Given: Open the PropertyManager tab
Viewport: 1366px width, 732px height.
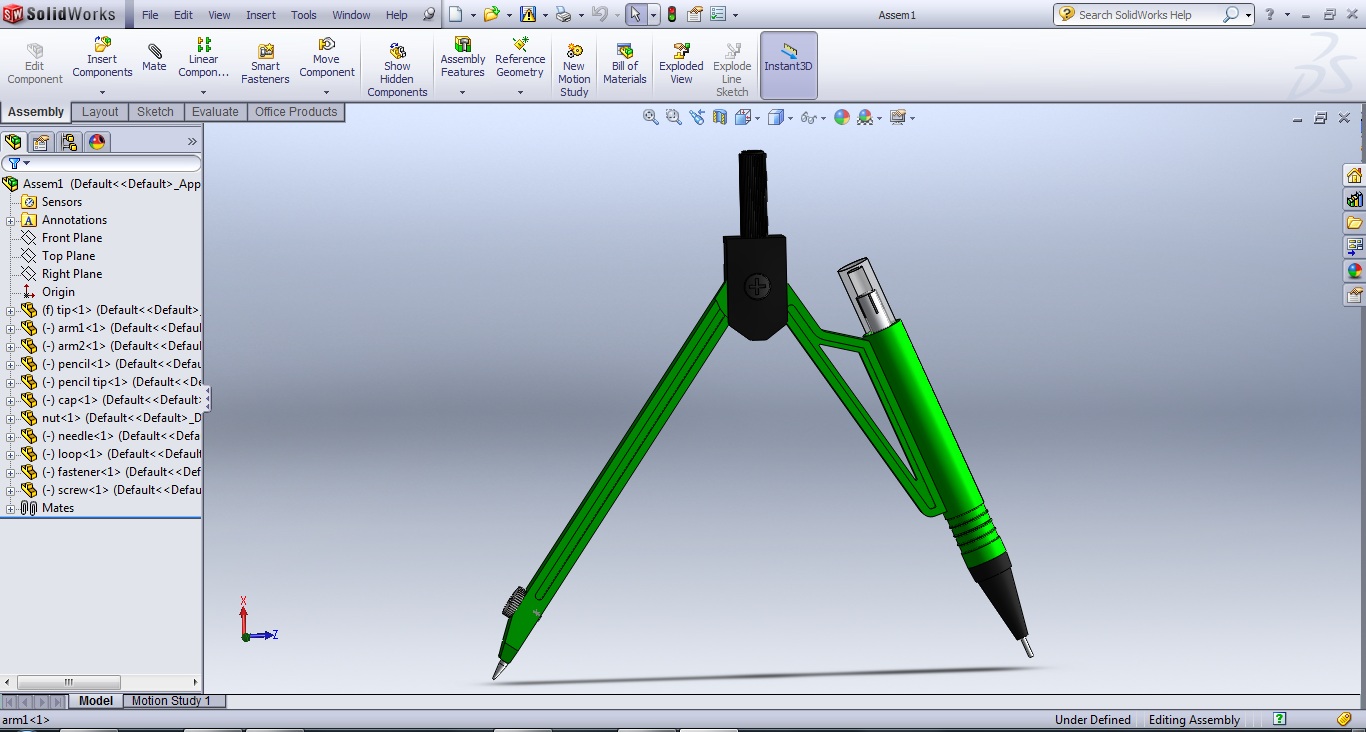Looking at the screenshot, I should coord(41,141).
